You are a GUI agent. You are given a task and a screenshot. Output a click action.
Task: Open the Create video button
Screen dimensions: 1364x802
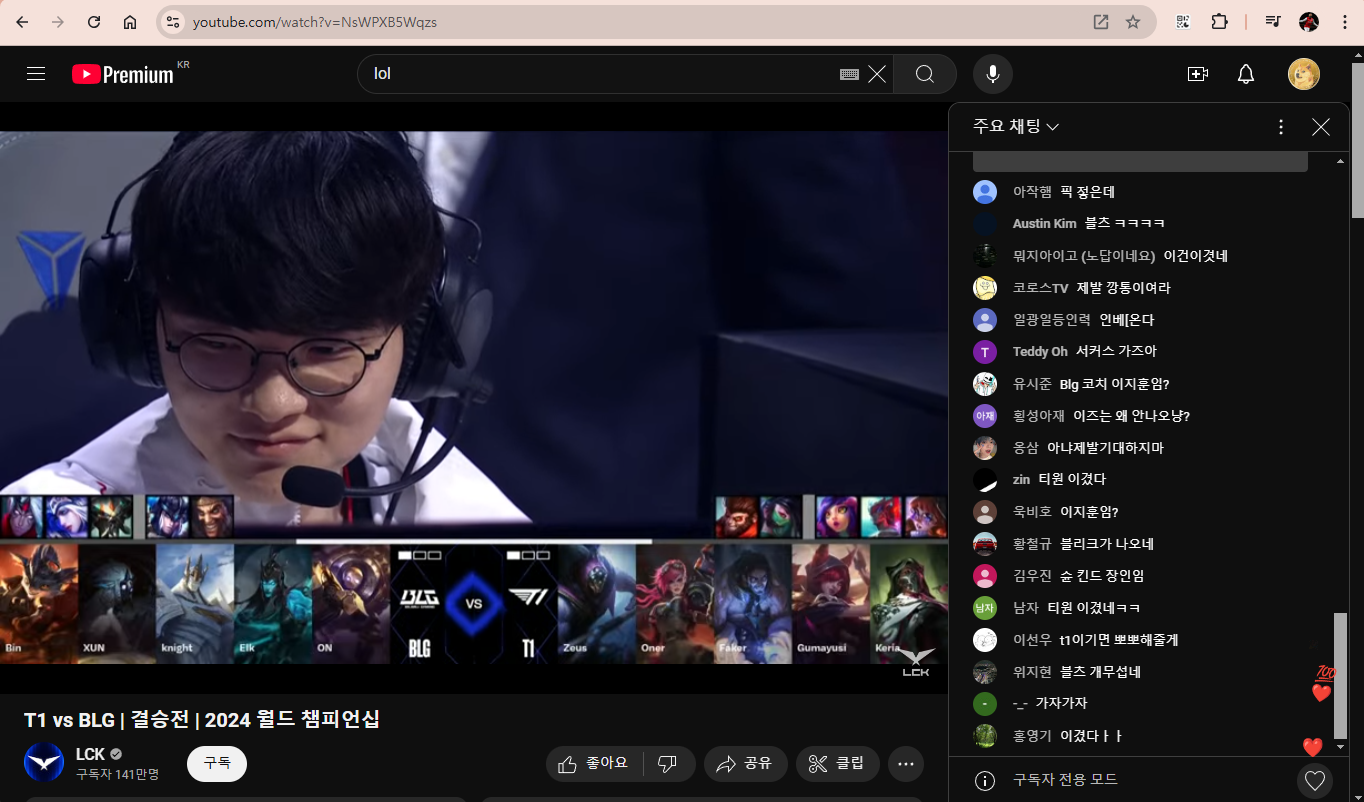(1198, 74)
